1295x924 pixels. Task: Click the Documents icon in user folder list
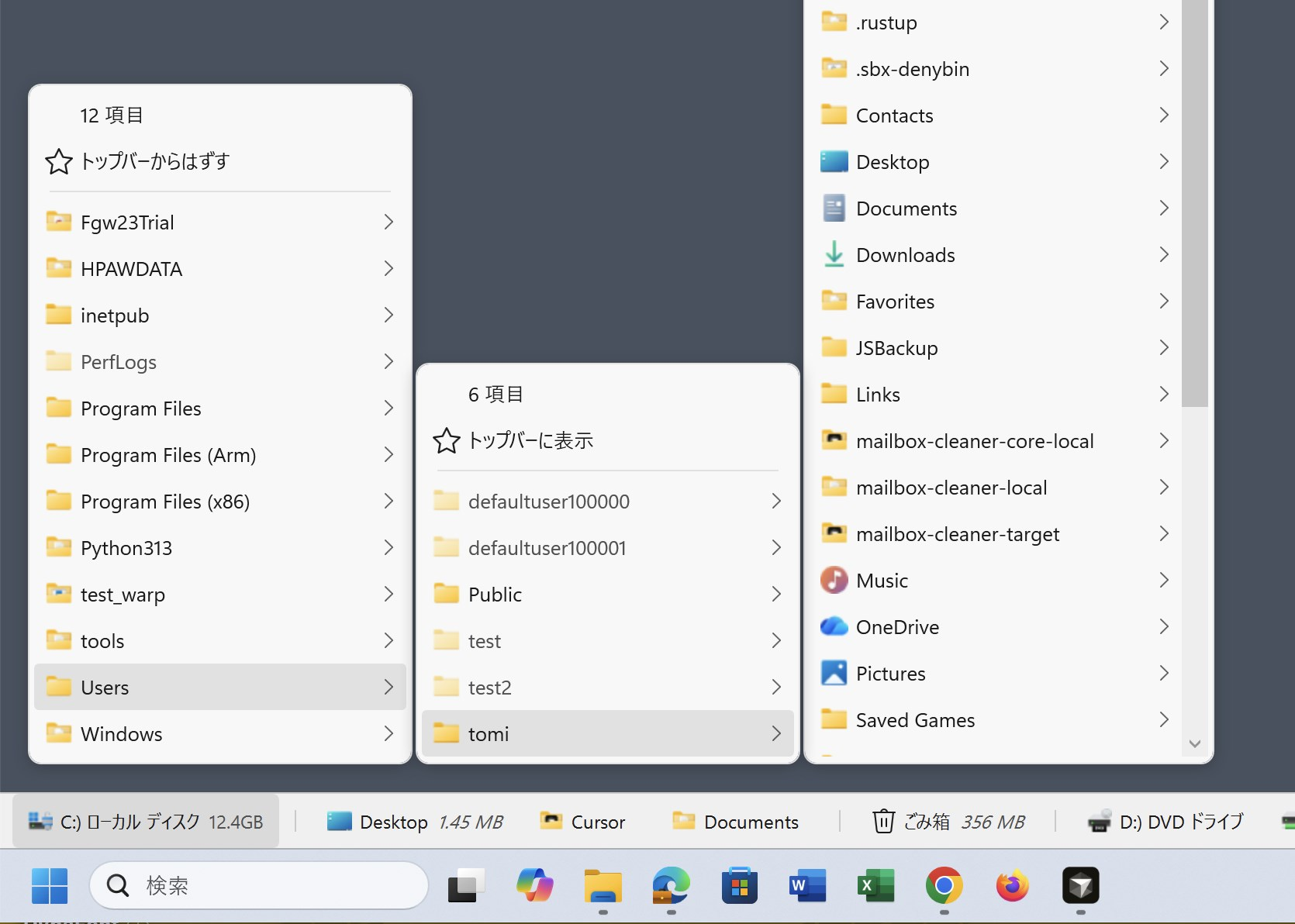tap(834, 209)
